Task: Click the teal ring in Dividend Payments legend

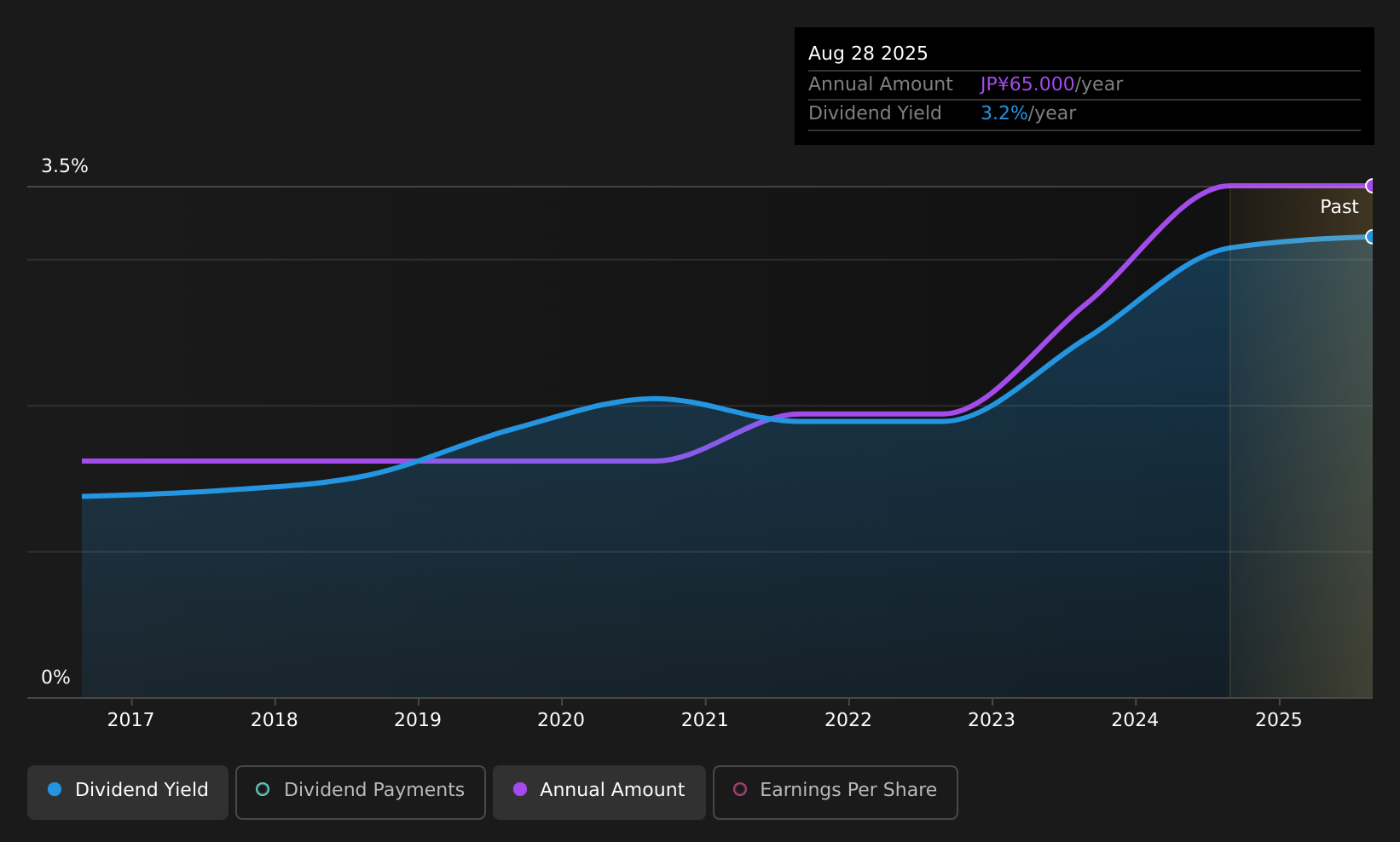Action: (x=263, y=789)
